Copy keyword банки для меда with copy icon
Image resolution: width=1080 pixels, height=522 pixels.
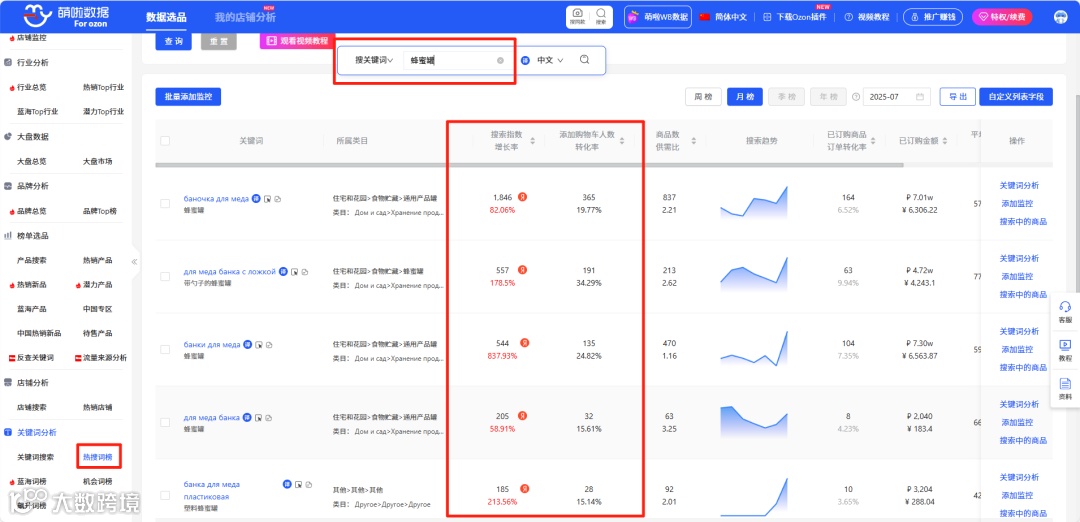pyautogui.click(x=269, y=345)
